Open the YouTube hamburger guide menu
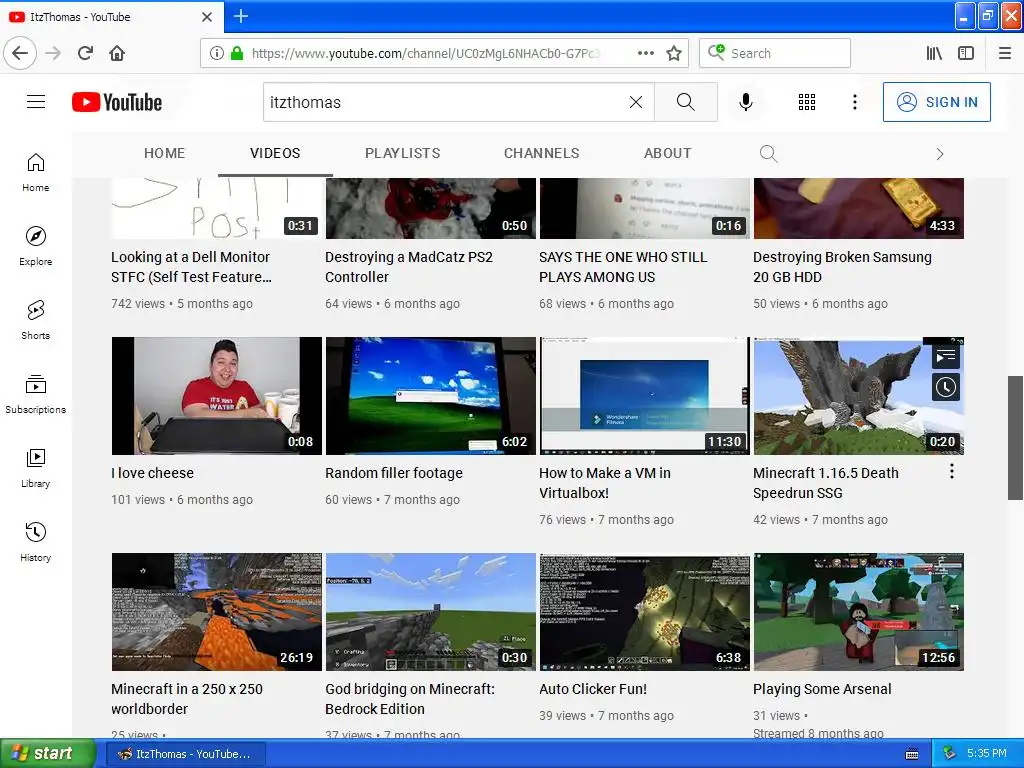This screenshot has height=768, width=1024. pos(36,102)
